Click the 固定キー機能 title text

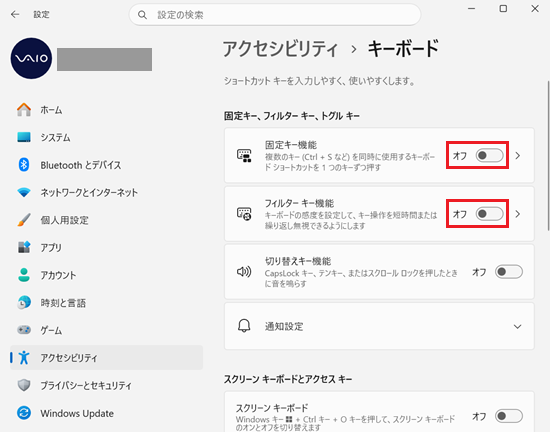[291, 144]
